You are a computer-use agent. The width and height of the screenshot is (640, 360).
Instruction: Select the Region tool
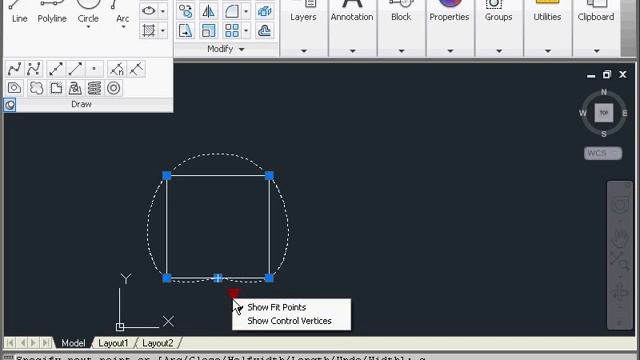coord(14,88)
